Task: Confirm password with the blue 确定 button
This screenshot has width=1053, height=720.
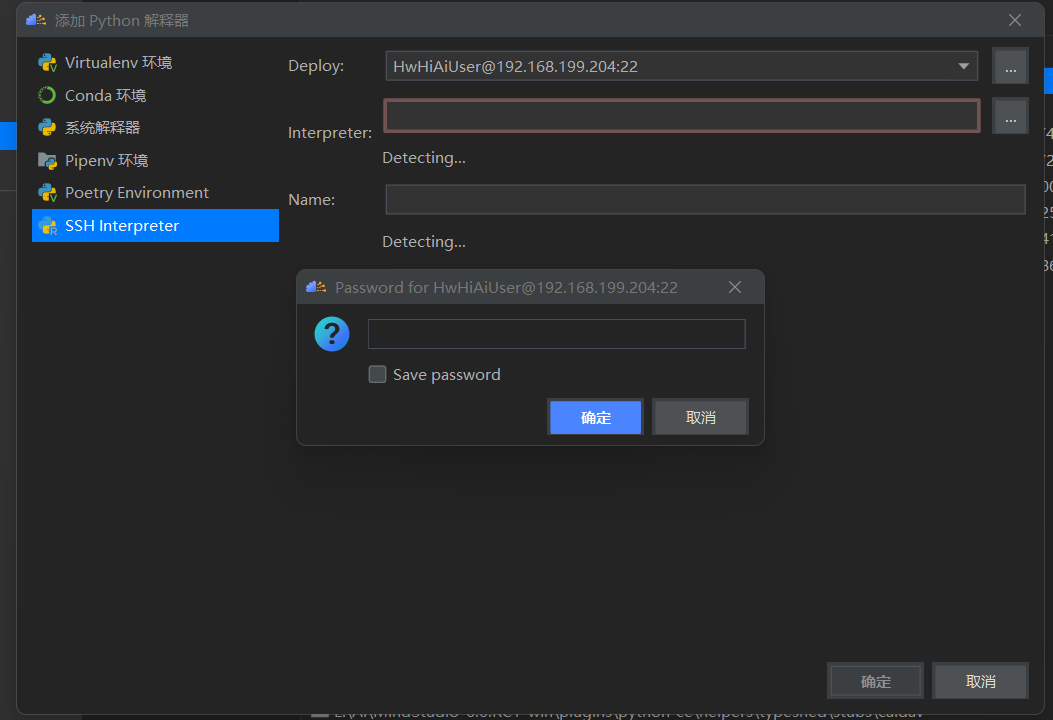Action: click(595, 417)
